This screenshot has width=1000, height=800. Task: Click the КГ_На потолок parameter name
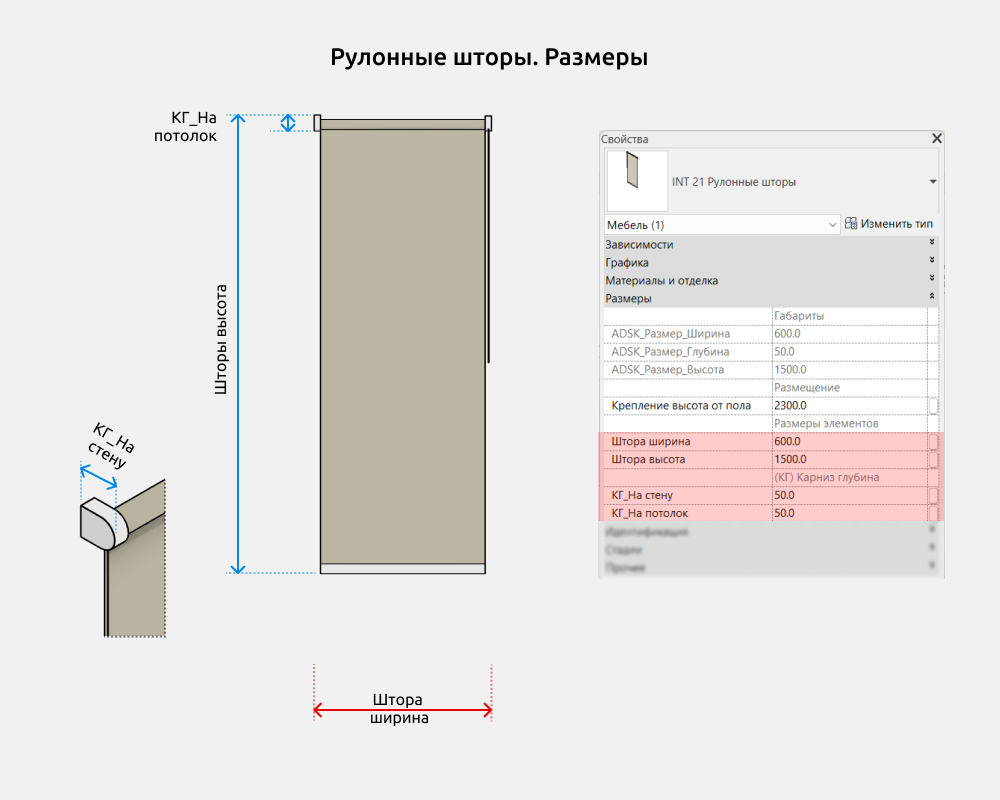649,512
